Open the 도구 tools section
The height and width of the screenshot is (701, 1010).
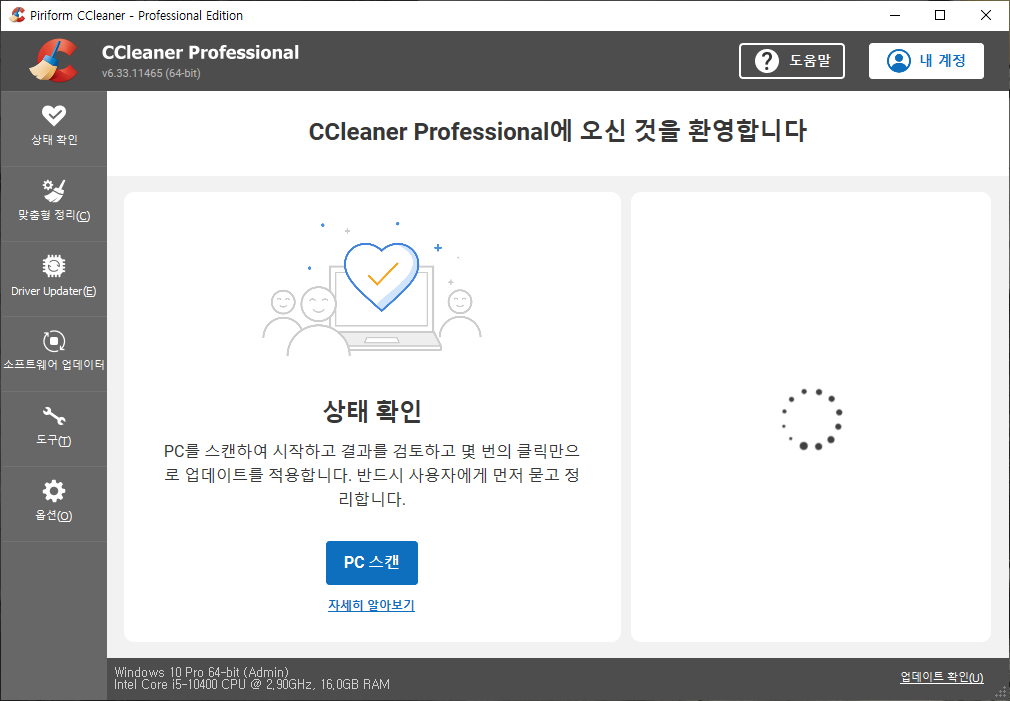tap(53, 429)
